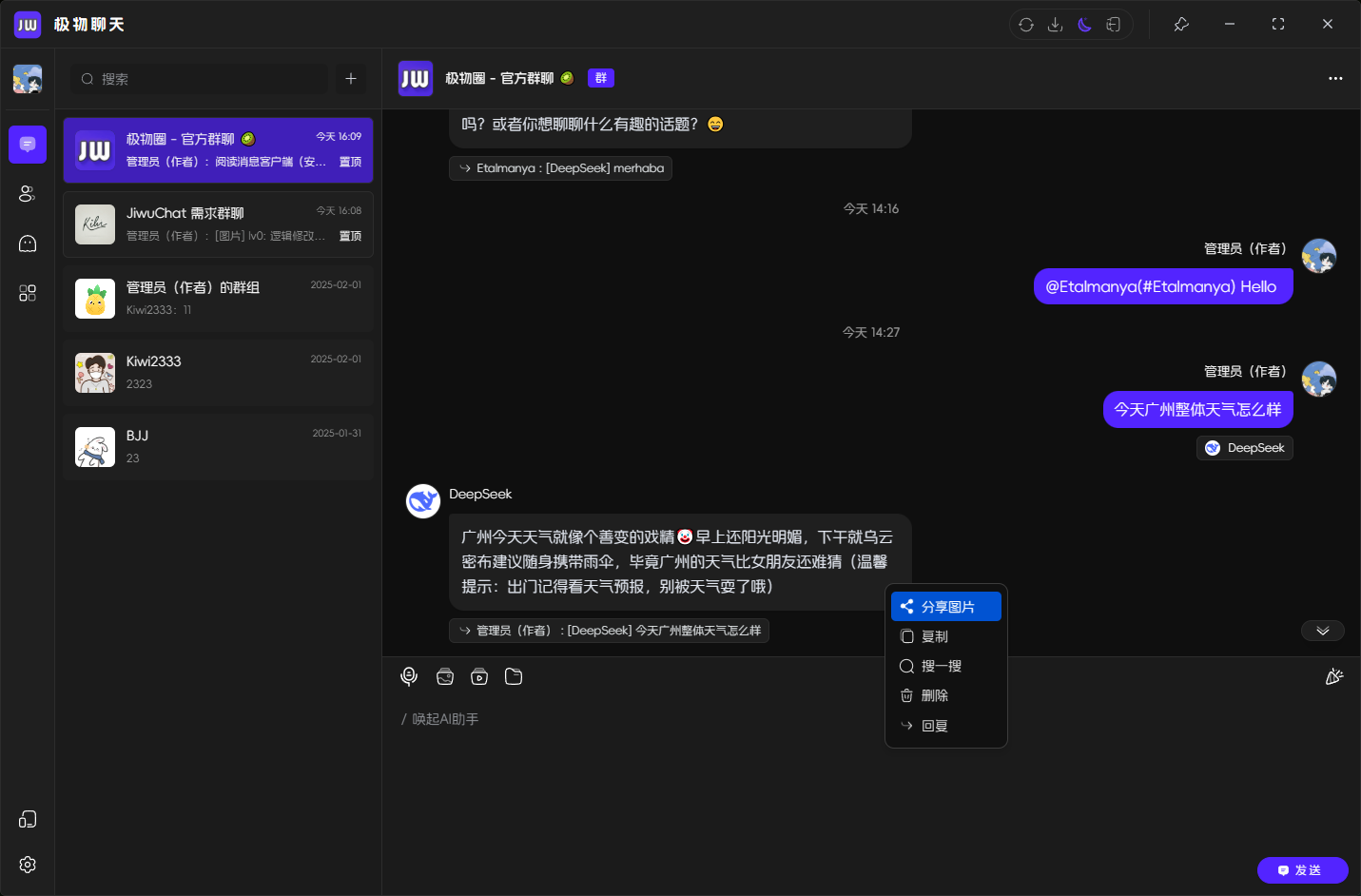Click the voice microphone icon

(409, 676)
